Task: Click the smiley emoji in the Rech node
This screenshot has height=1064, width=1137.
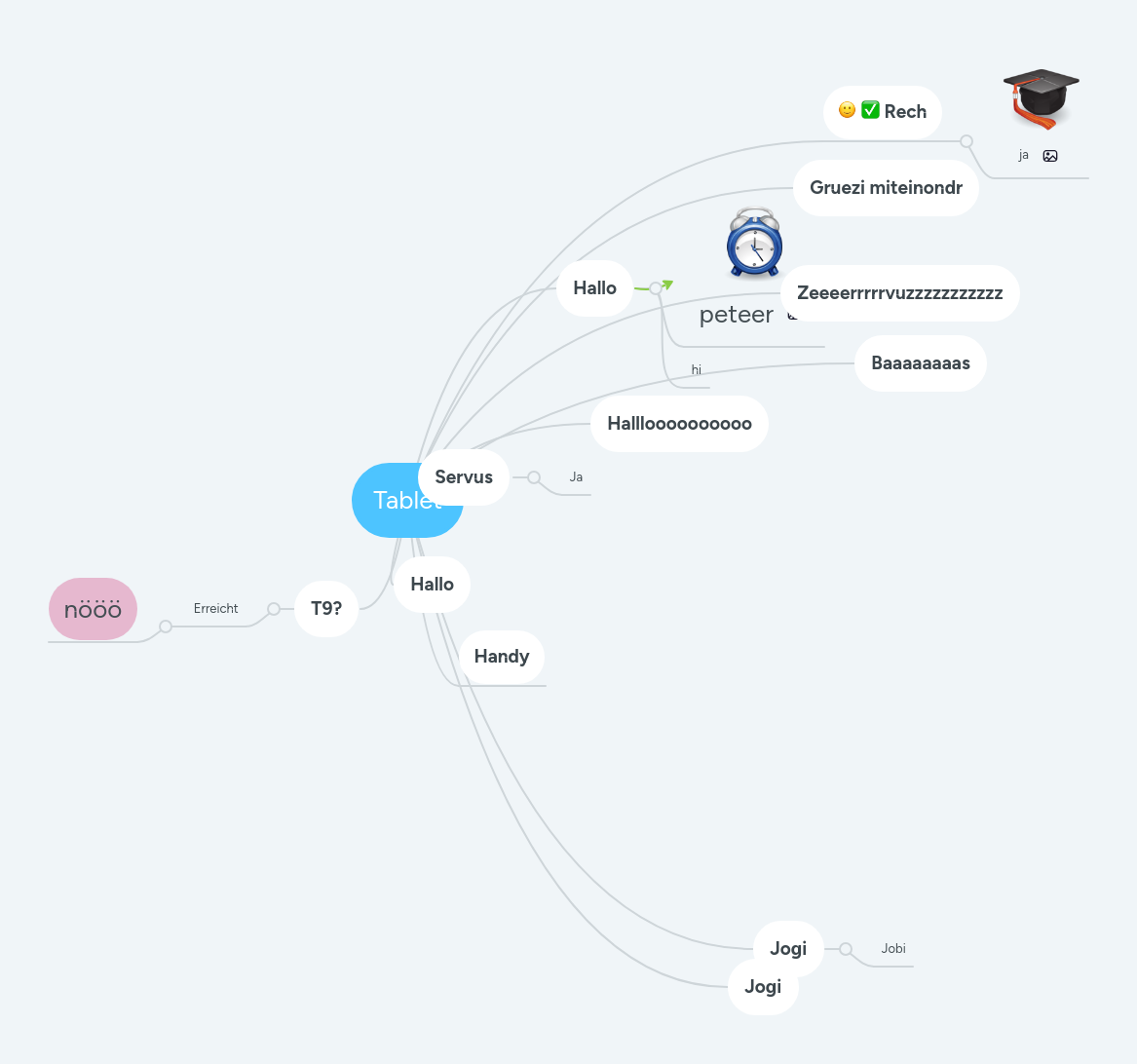Action: point(846,111)
